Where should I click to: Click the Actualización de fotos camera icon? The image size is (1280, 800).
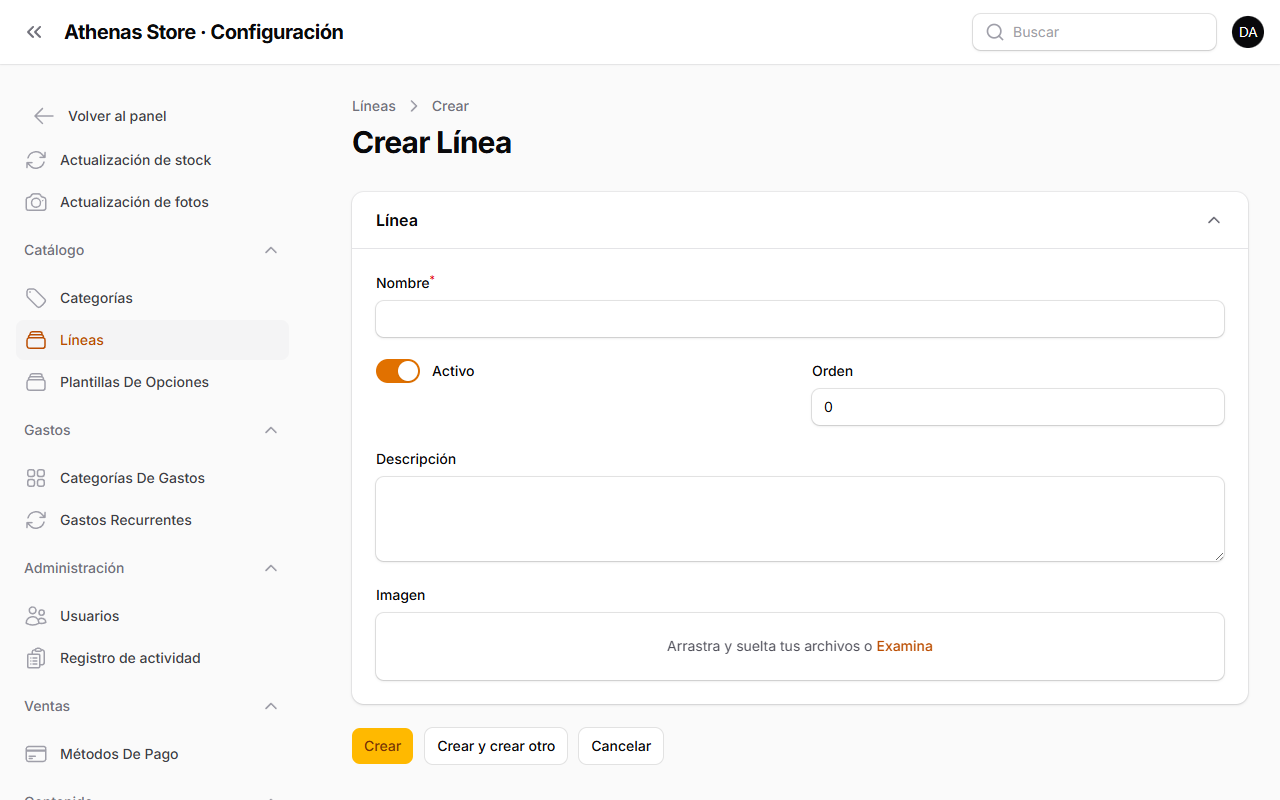[36, 202]
